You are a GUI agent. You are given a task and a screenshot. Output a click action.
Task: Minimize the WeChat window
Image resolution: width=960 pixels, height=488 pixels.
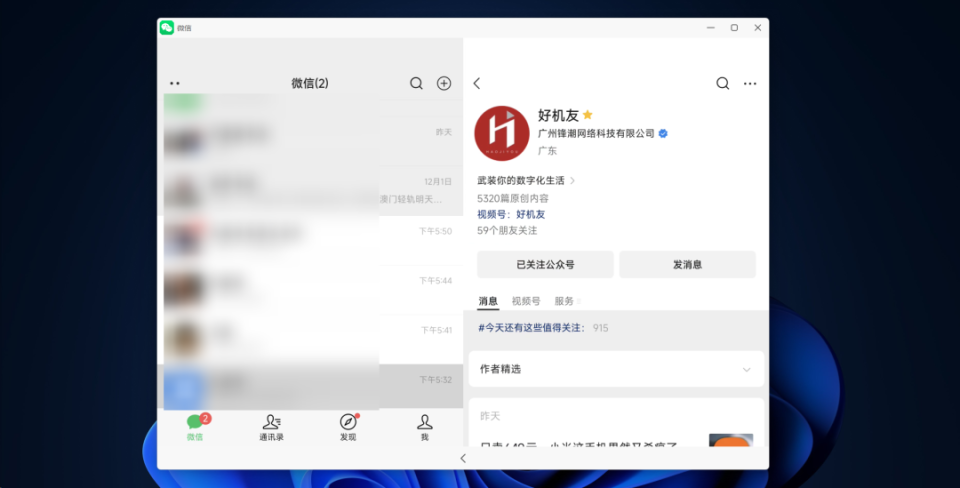[x=710, y=28]
